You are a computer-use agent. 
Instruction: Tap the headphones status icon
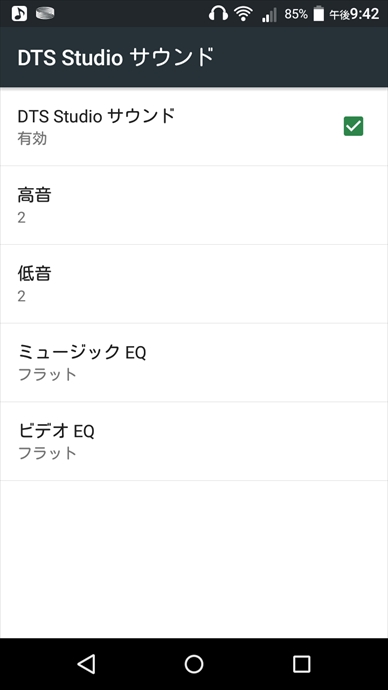[x=218, y=14]
